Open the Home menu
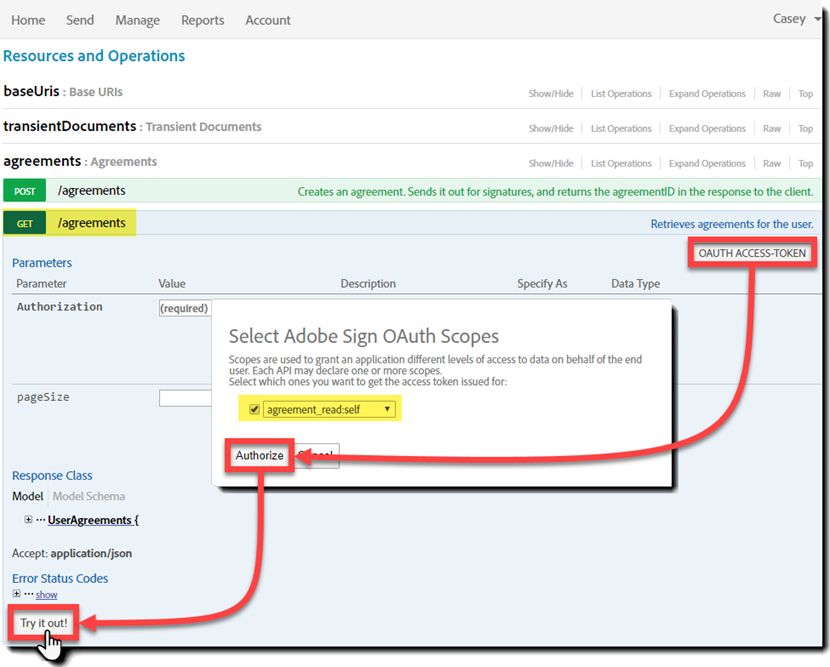The image size is (830, 667). (28, 20)
